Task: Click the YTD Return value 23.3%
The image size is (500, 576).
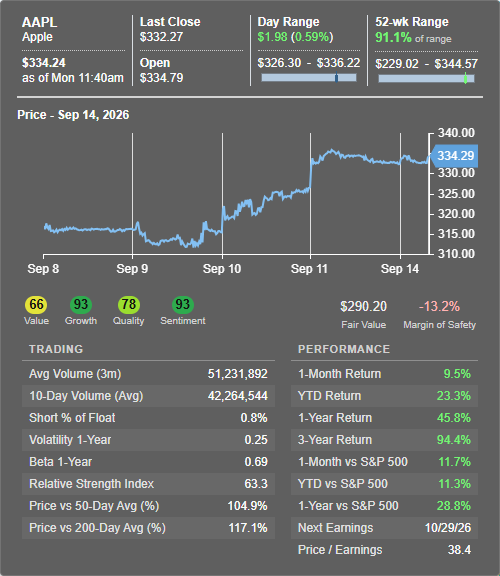Action: (x=454, y=396)
